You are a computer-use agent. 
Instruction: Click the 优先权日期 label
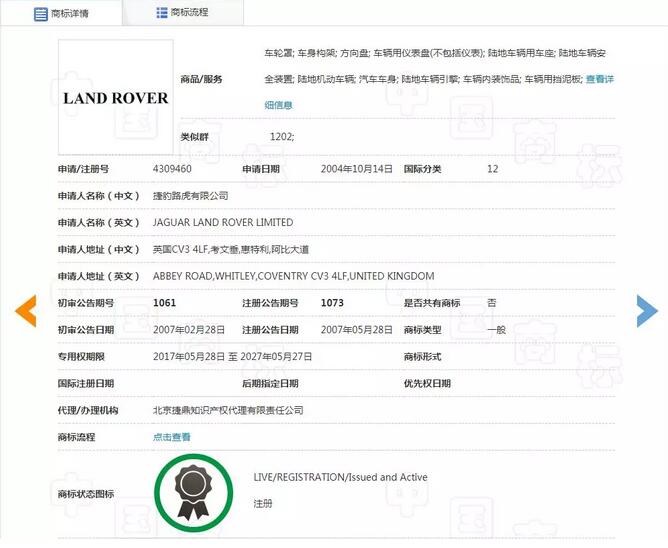pos(427,384)
